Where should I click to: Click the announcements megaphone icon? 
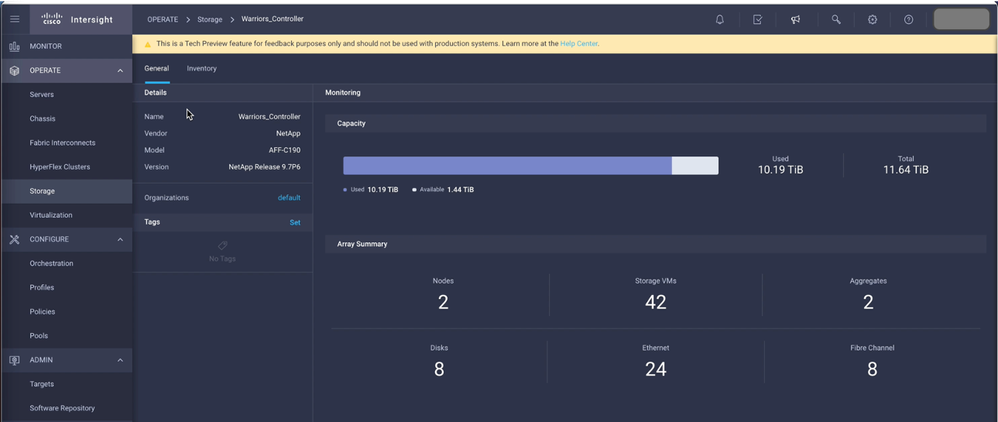[x=796, y=20]
